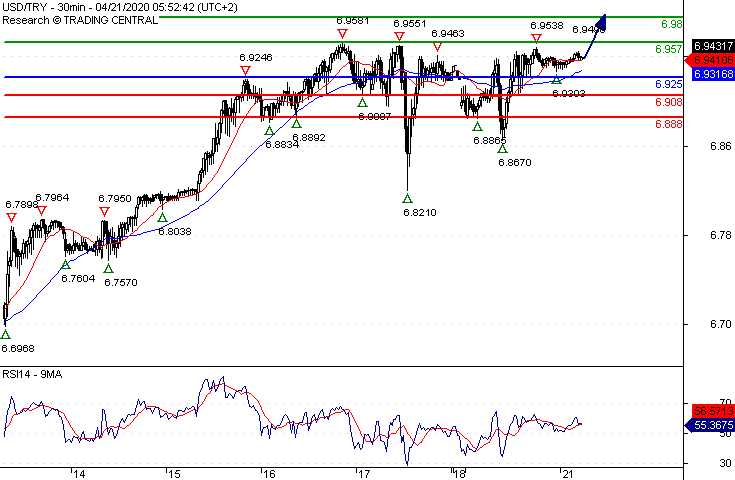Screen dimensions: 735x480
Task: Click the 6.8038 swing low label
Action: point(174,232)
